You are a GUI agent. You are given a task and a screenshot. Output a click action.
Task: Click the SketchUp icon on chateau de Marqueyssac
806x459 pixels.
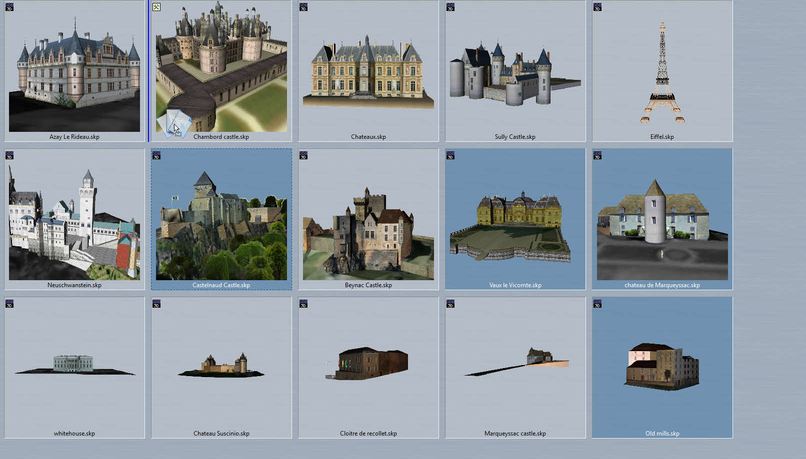tap(598, 155)
